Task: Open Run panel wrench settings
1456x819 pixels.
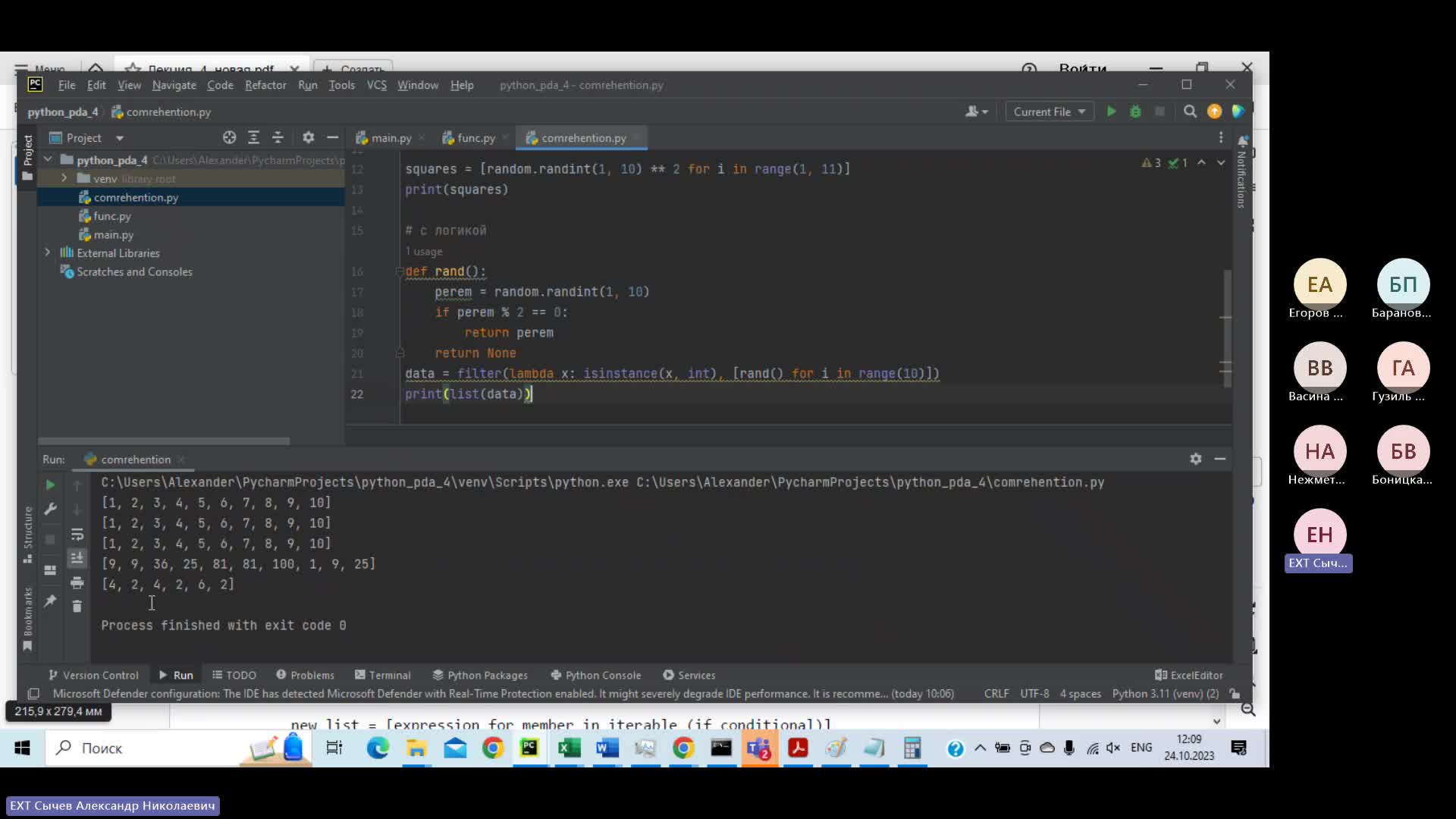Action: pos(50,509)
